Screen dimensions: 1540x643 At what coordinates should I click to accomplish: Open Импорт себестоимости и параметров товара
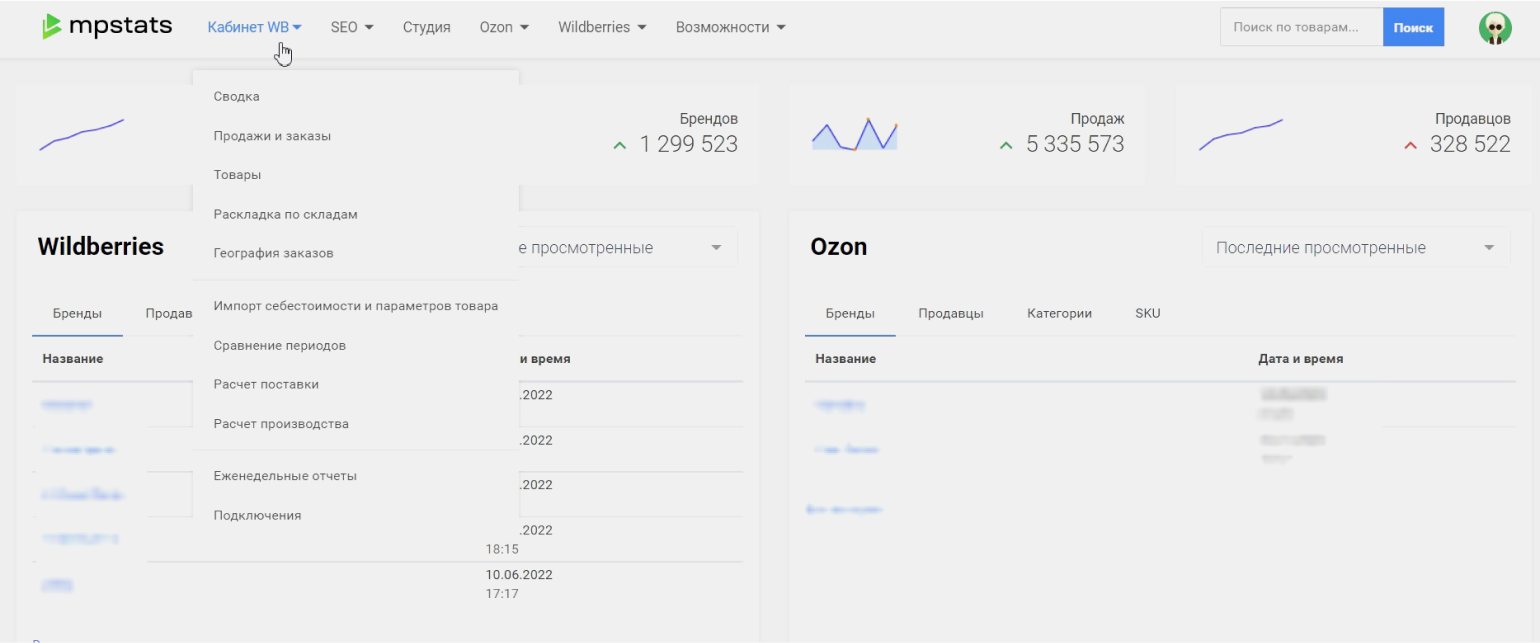(355, 306)
